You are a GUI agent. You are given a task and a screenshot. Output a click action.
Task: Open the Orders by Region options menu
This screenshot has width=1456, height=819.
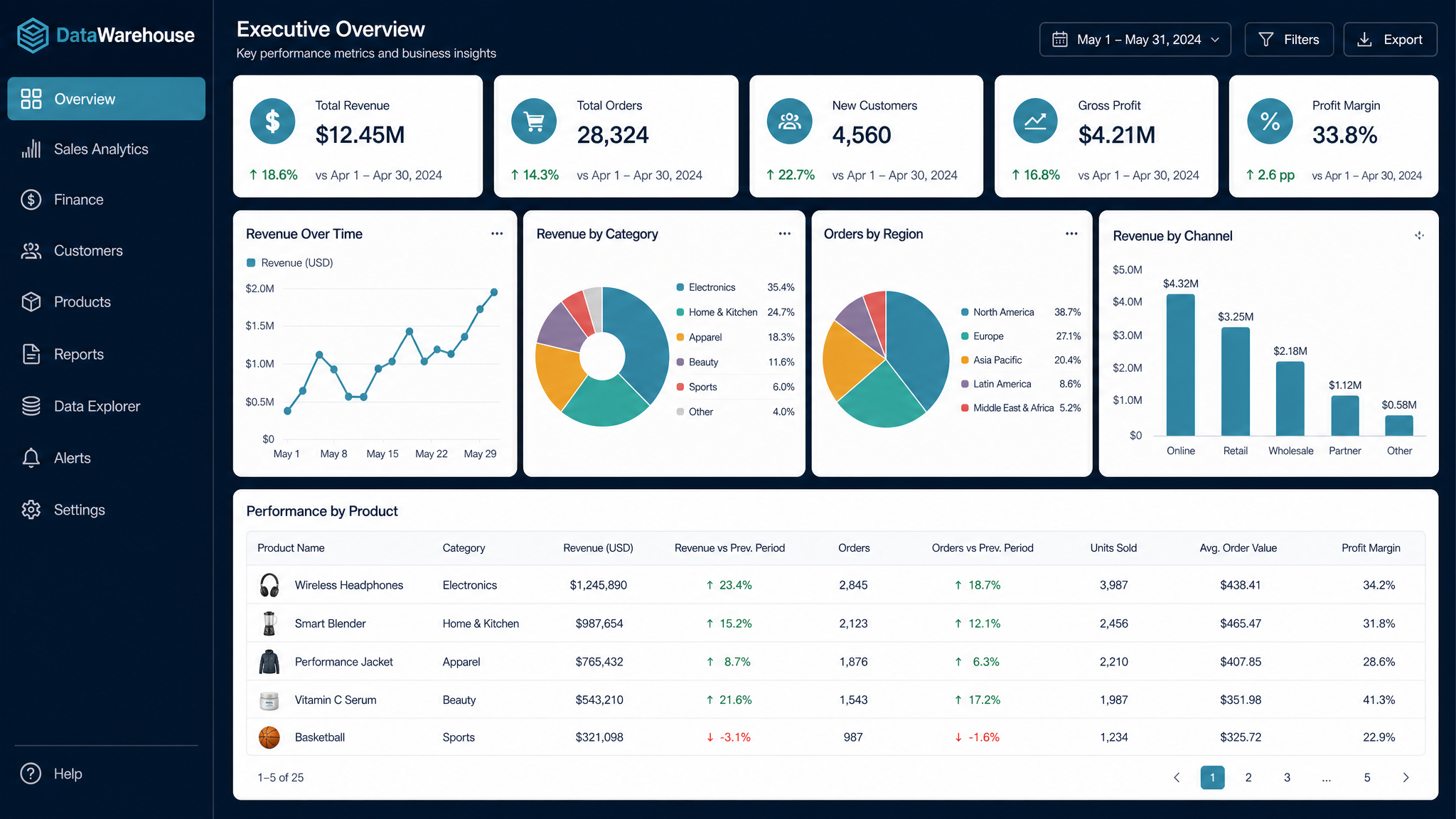point(1071,234)
